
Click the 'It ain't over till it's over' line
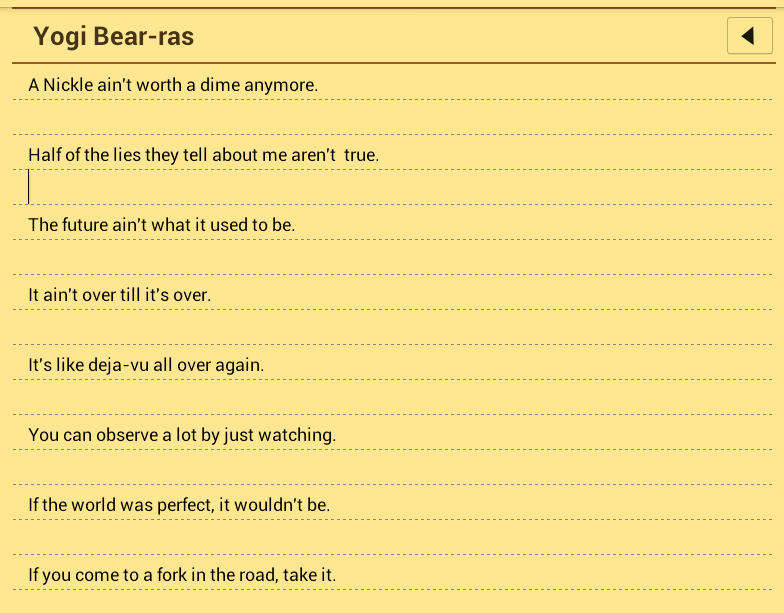[119, 295]
